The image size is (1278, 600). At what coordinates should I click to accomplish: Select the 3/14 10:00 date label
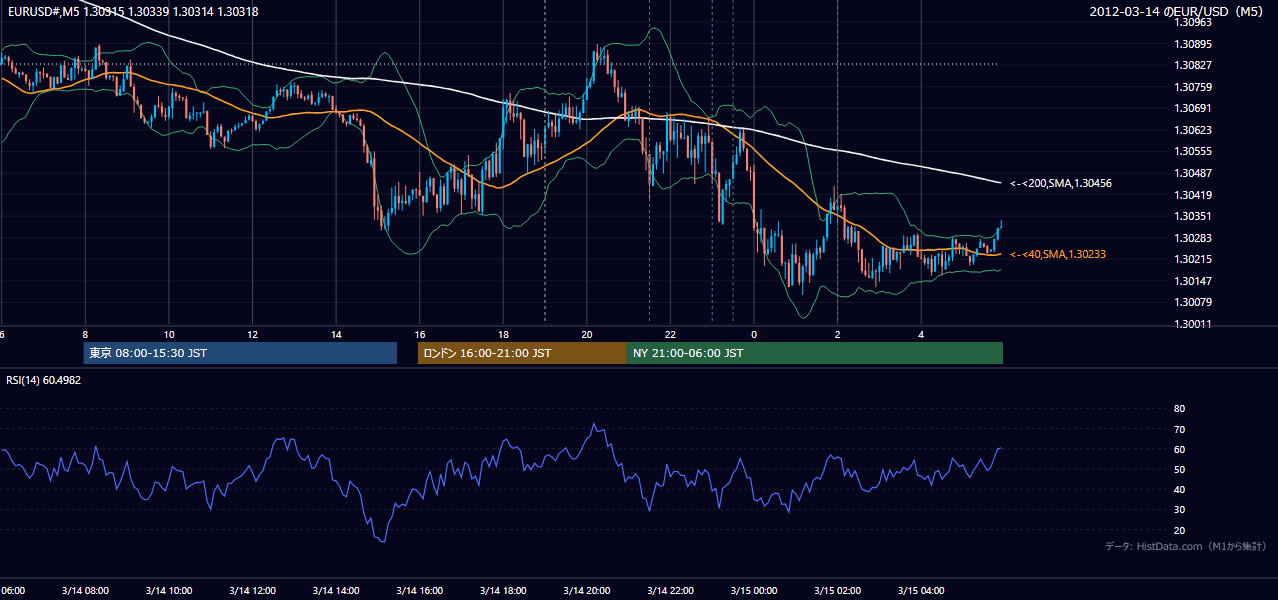point(169,590)
